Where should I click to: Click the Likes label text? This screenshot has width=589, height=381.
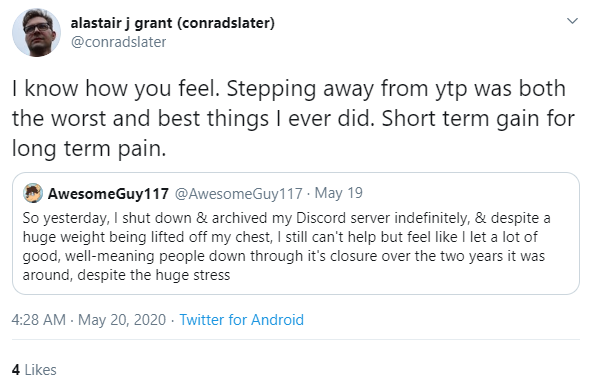[x=41, y=370]
